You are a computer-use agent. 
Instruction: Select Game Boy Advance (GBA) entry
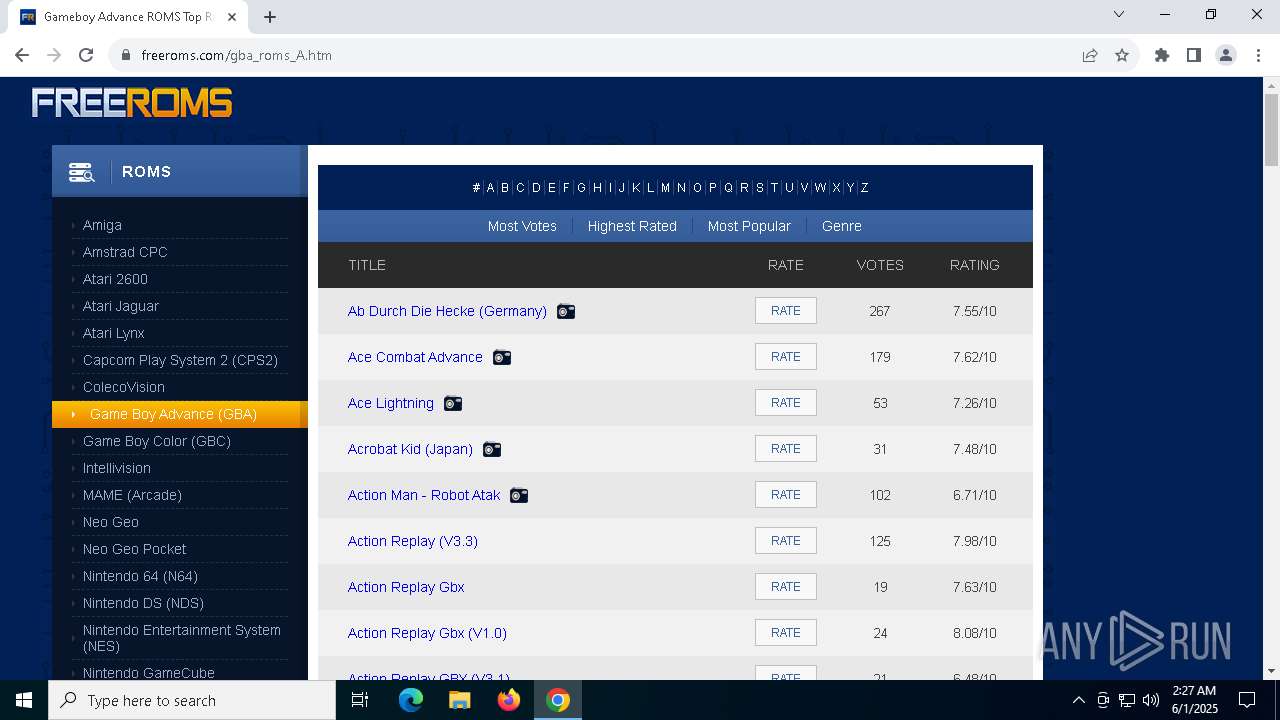[180, 414]
